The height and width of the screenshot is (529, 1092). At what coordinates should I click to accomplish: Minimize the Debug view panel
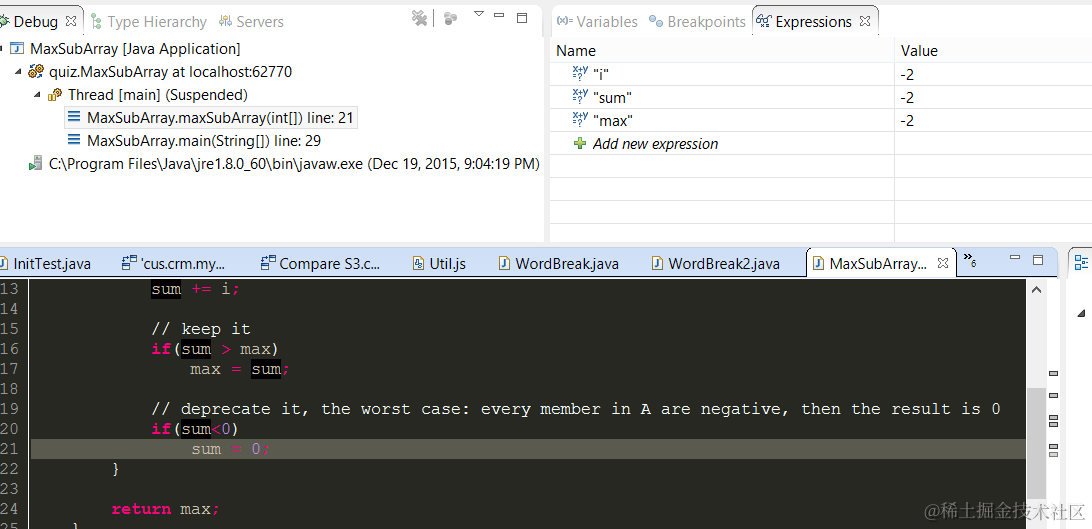(x=499, y=14)
